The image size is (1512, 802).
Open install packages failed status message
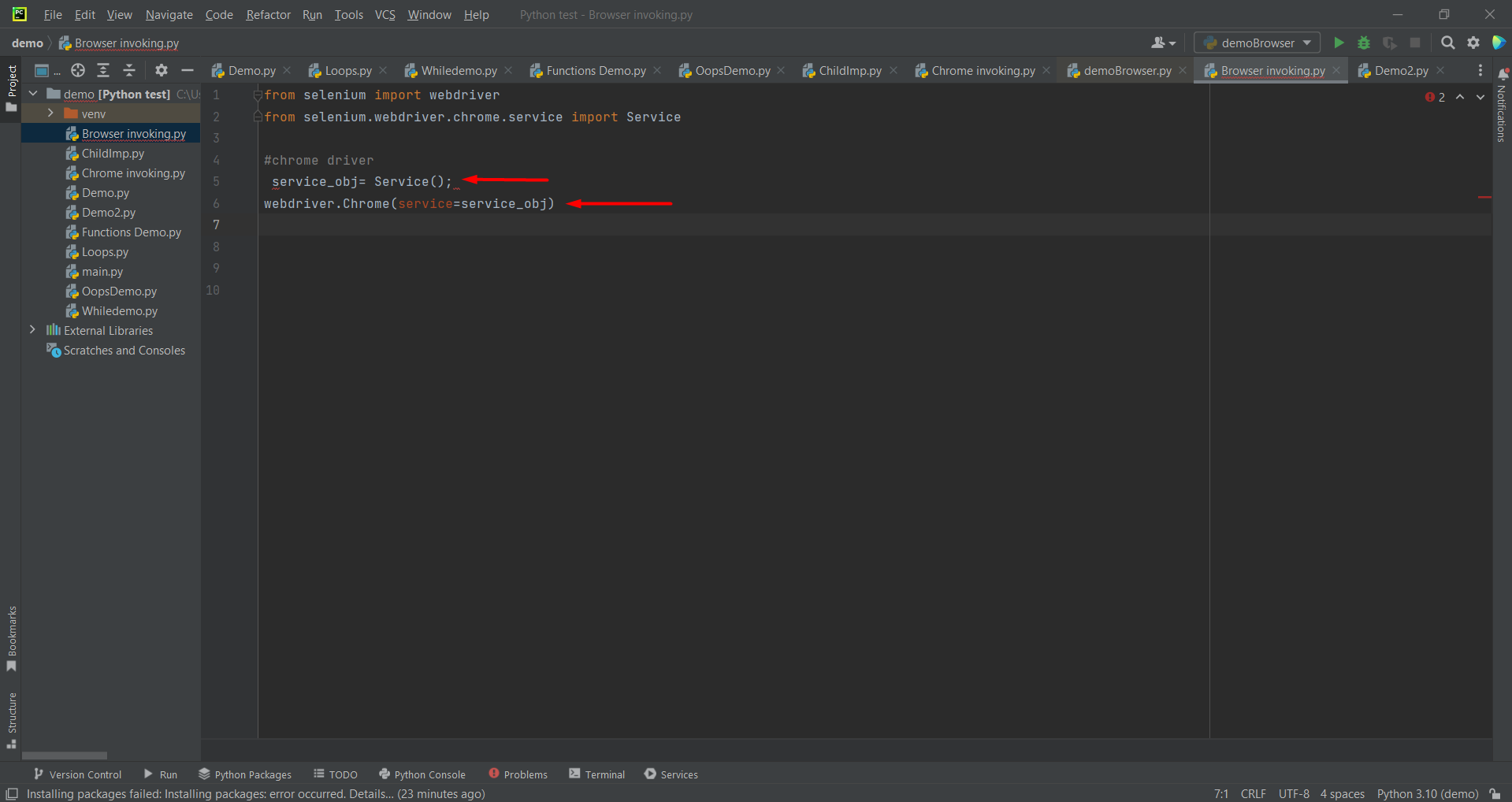click(256, 793)
